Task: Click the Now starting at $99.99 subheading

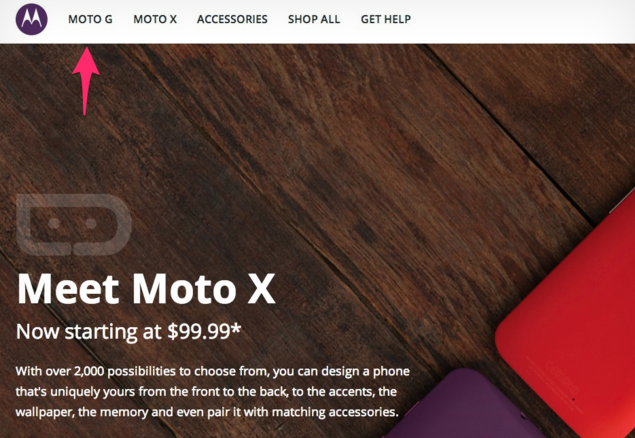Action: coord(128,332)
